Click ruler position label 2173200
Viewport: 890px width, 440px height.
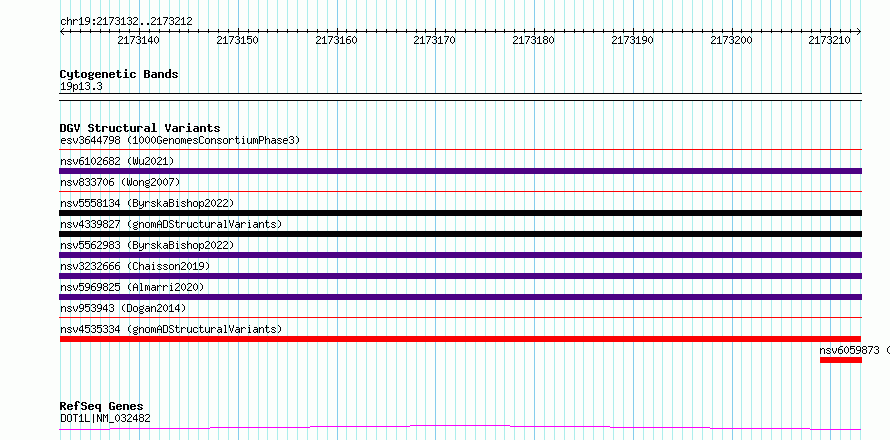[x=731, y=40]
